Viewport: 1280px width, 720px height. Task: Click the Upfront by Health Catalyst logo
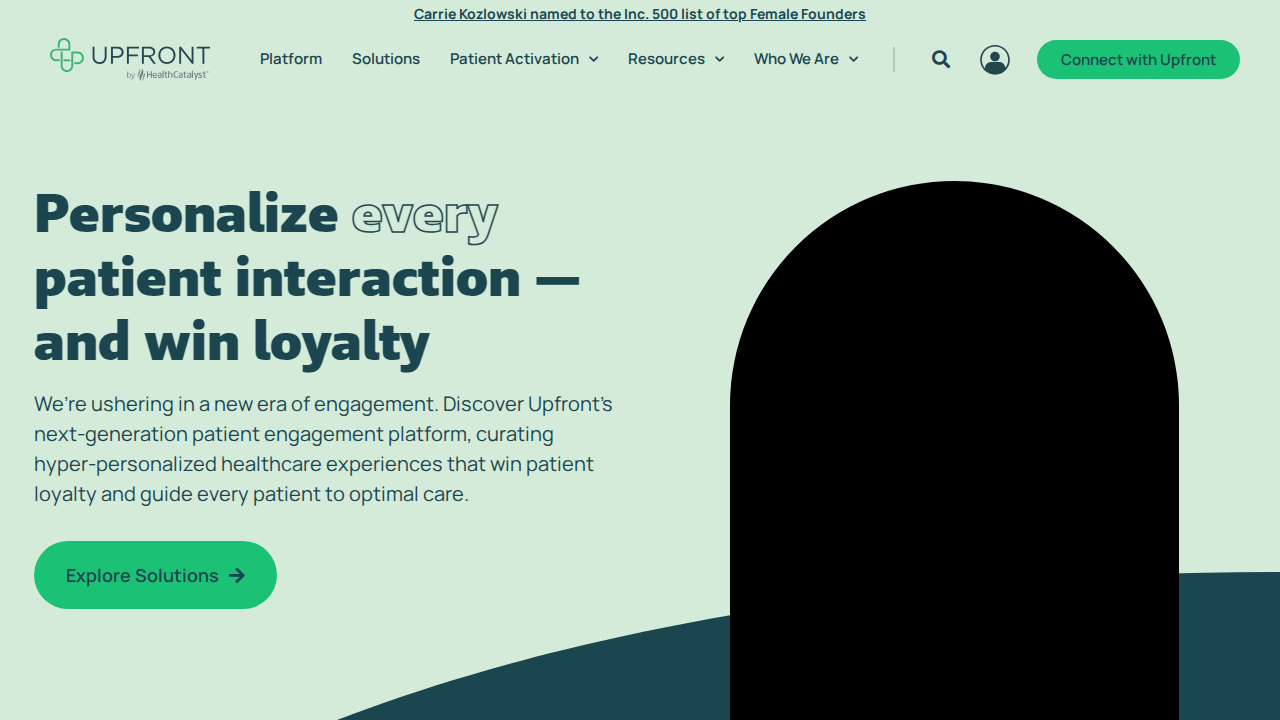[x=130, y=59]
